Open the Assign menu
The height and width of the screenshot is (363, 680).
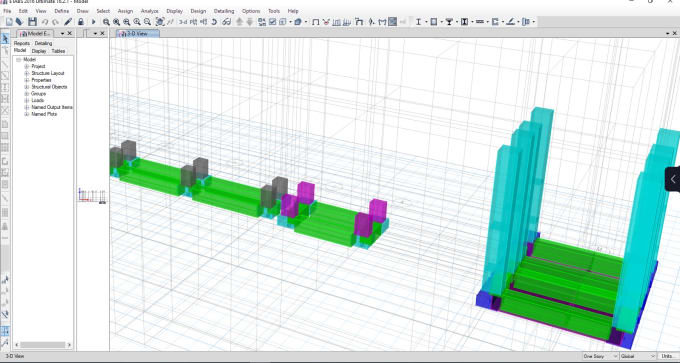coord(125,11)
